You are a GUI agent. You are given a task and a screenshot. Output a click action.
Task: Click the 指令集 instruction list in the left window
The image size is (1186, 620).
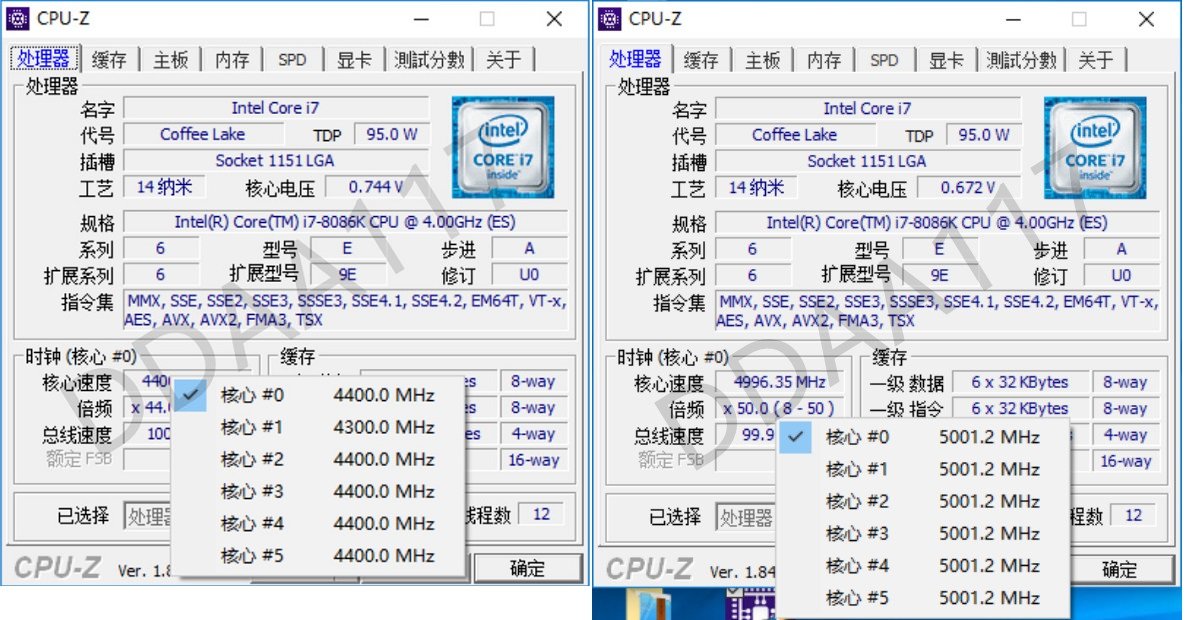(346, 311)
